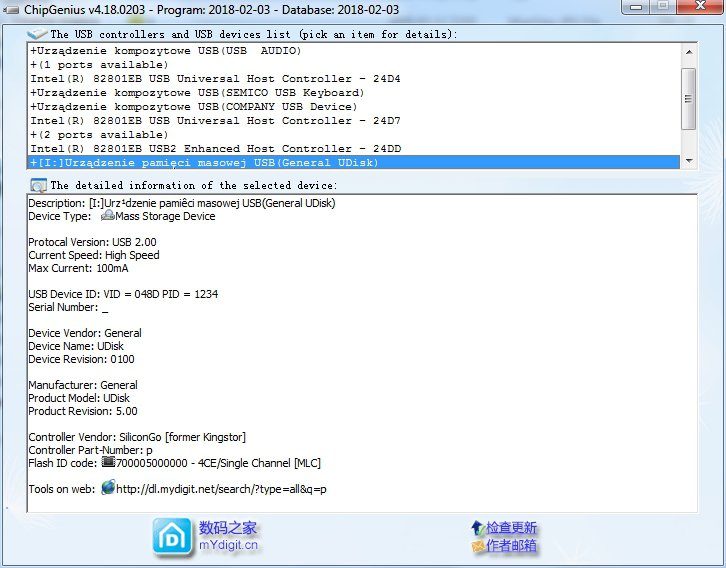Click the magnifier icon beside detailed information
Viewport: 726px width, 568px height.
pyautogui.click(x=38, y=186)
